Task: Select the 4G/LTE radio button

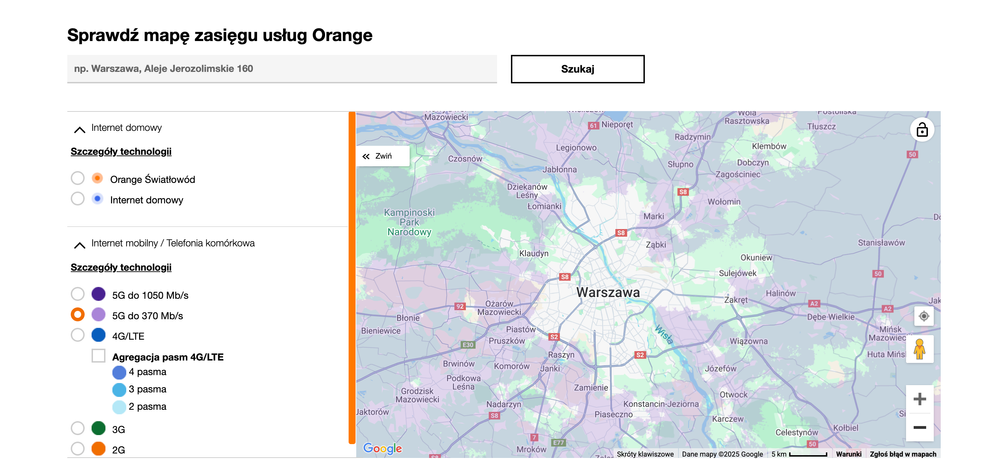Action: coord(78,336)
